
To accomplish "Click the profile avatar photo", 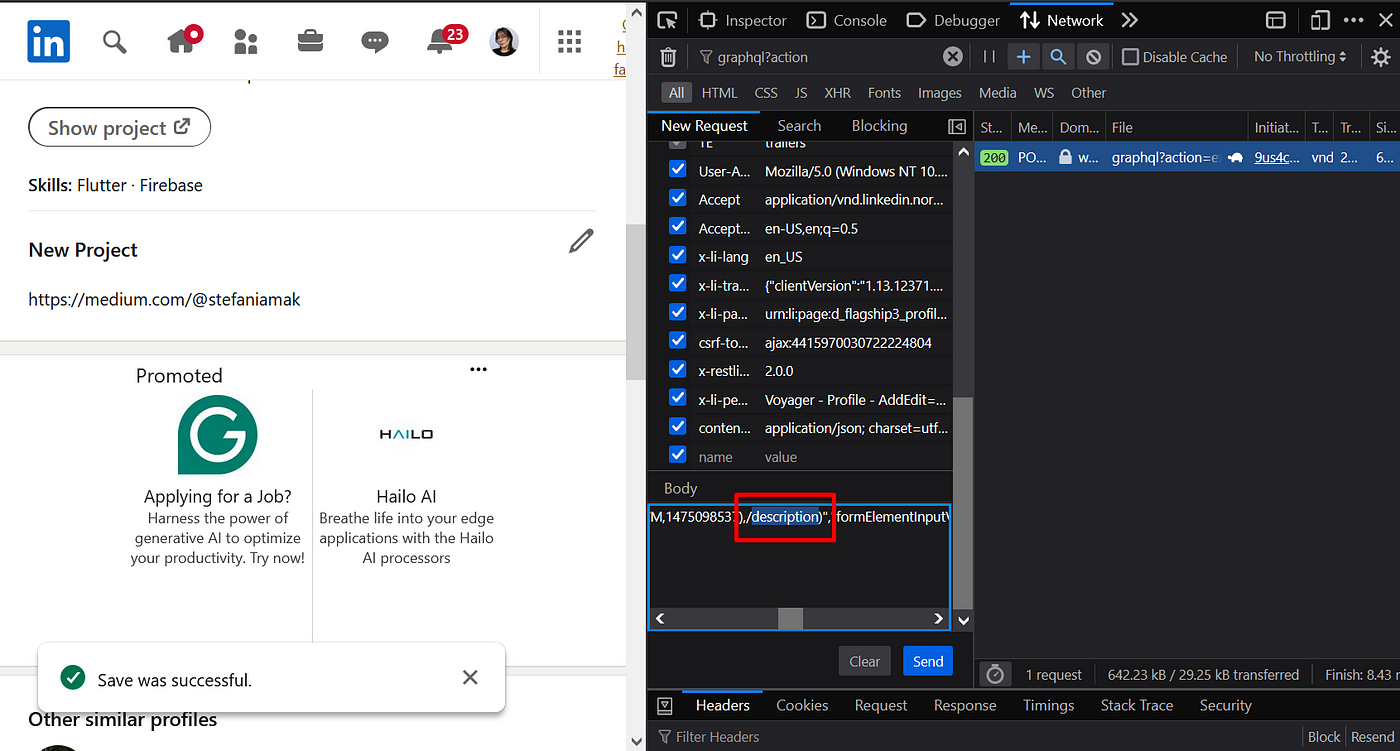I will (504, 41).
